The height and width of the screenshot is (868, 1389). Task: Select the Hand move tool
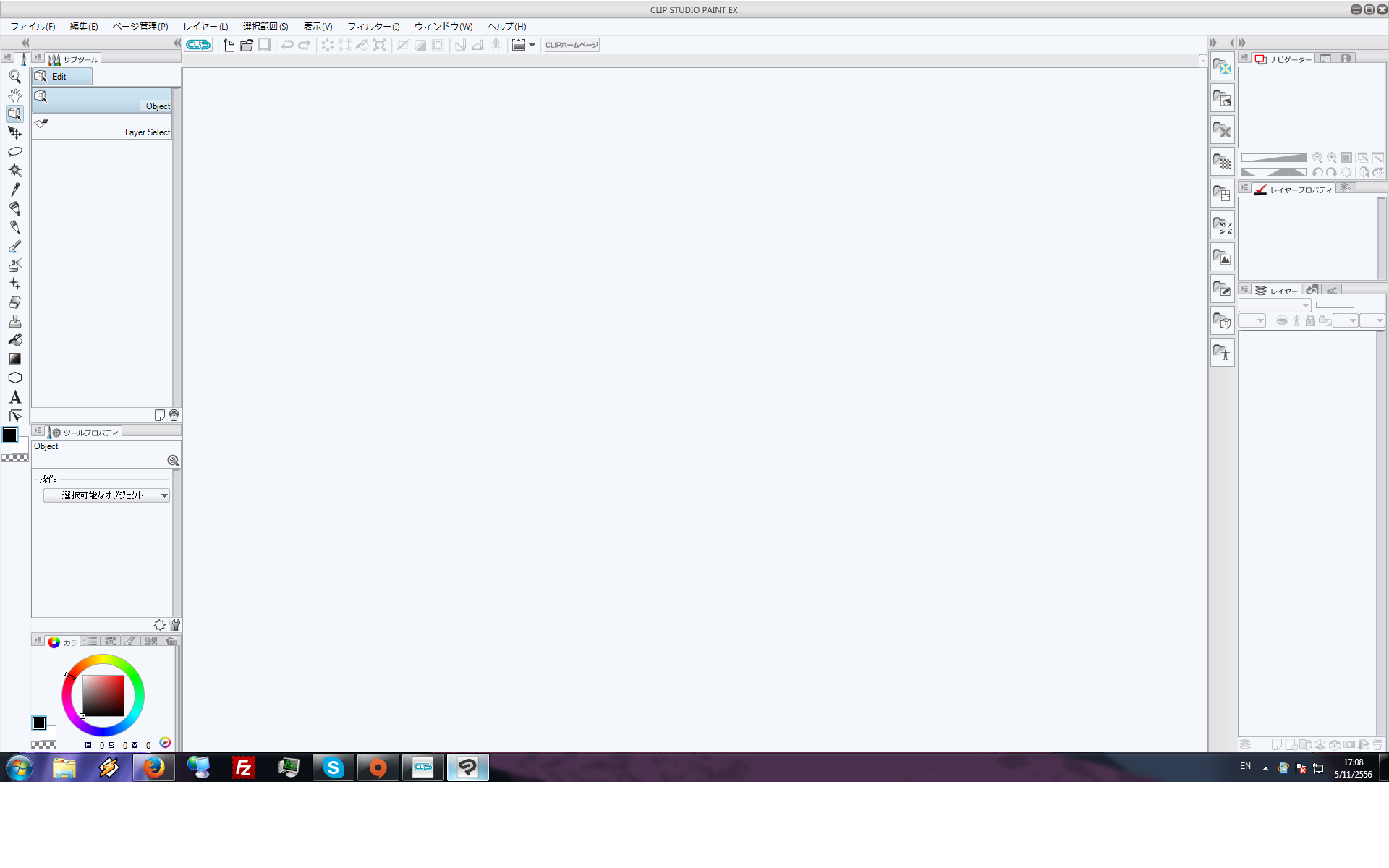14,95
